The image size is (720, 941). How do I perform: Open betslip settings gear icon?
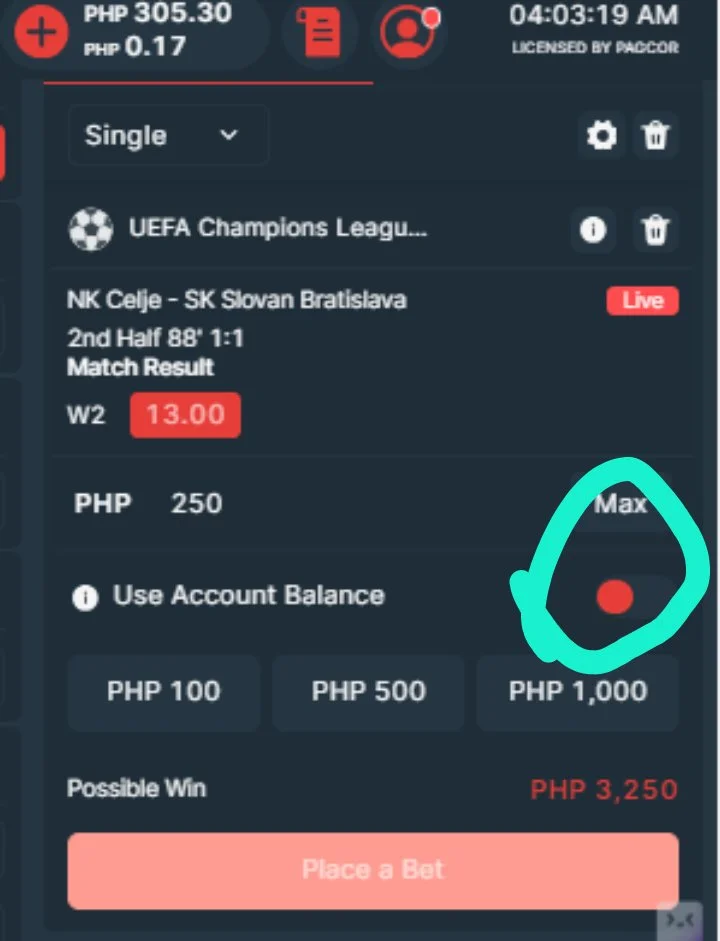coord(602,135)
